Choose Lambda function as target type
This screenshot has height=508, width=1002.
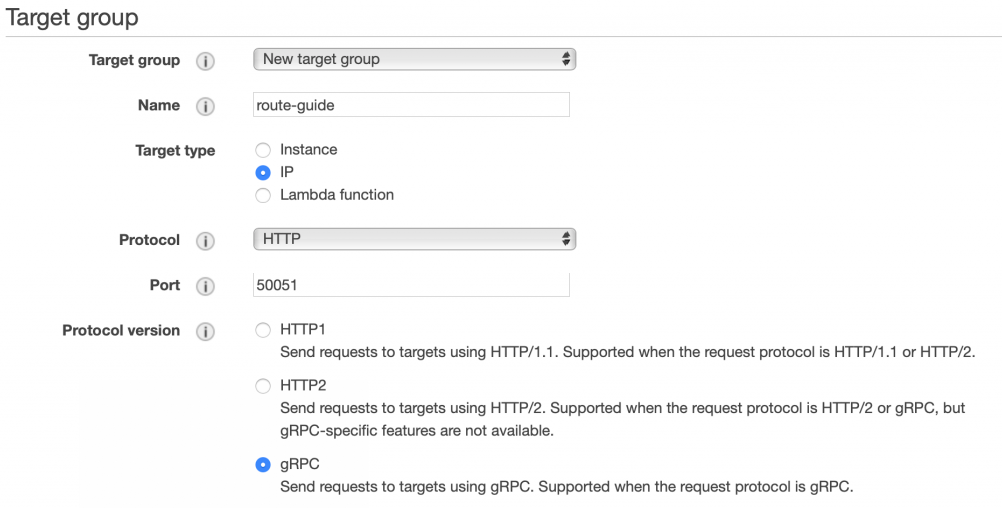coord(263,195)
